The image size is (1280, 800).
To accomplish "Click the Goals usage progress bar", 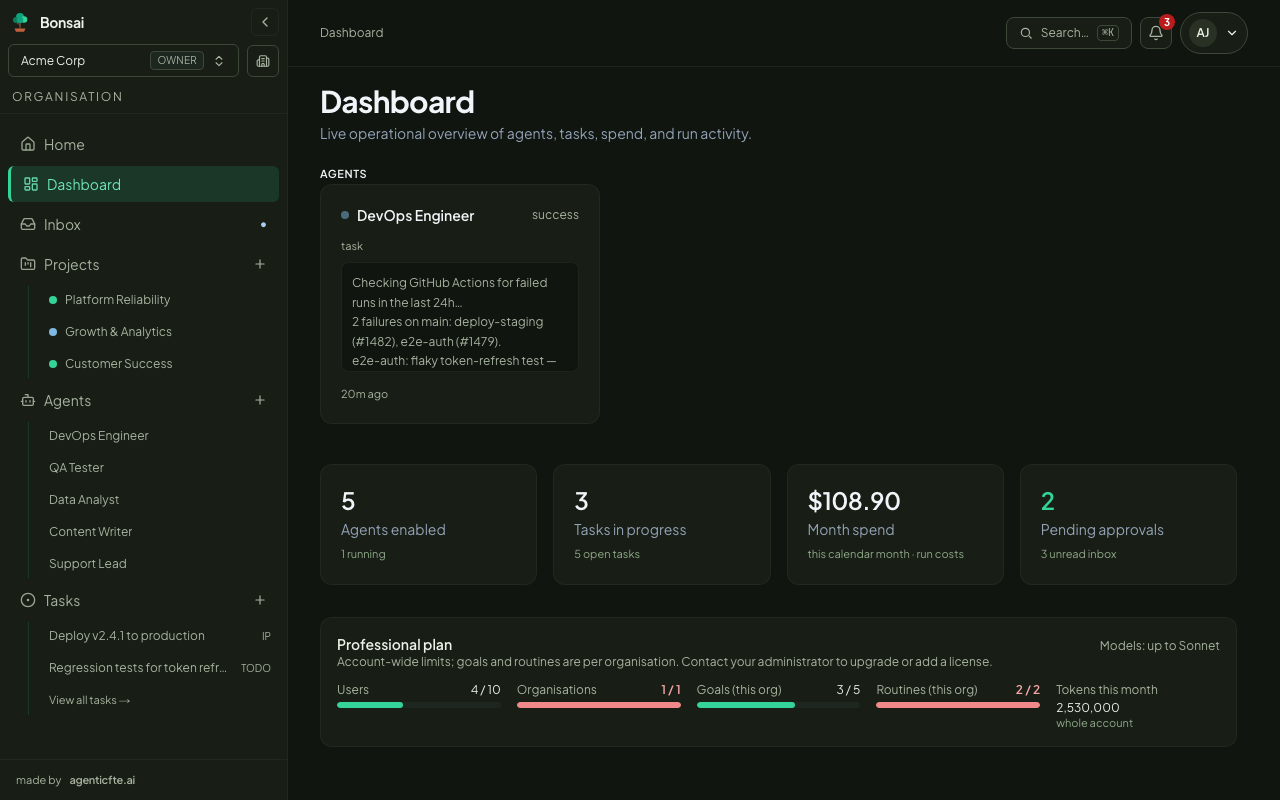I will [778, 705].
